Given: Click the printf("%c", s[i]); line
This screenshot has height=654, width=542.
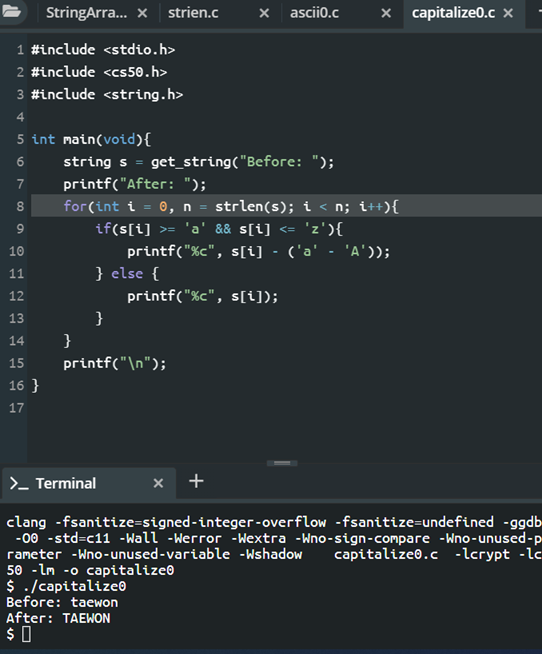Looking at the screenshot, I should tap(203, 296).
